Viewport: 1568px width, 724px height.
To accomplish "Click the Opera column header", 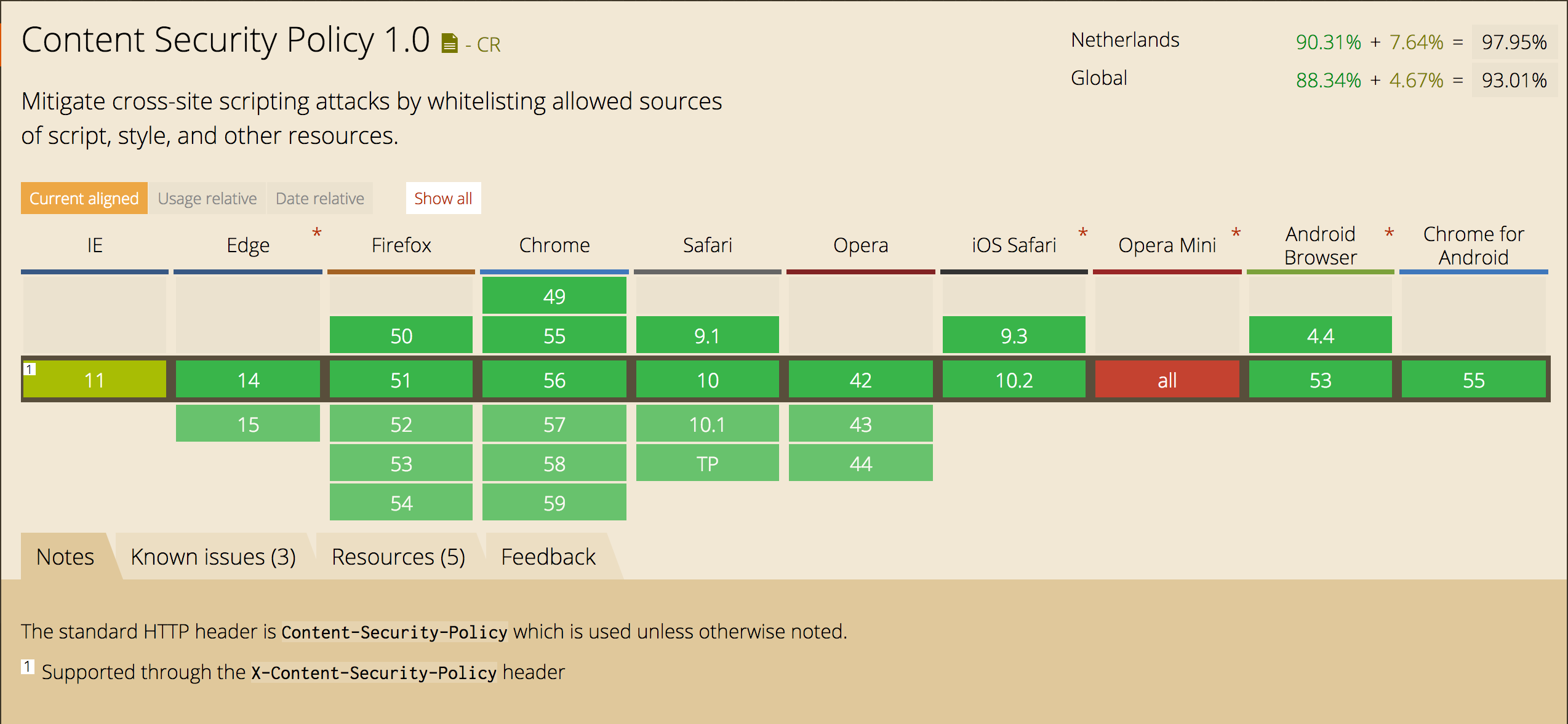I will tap(861, 245).
